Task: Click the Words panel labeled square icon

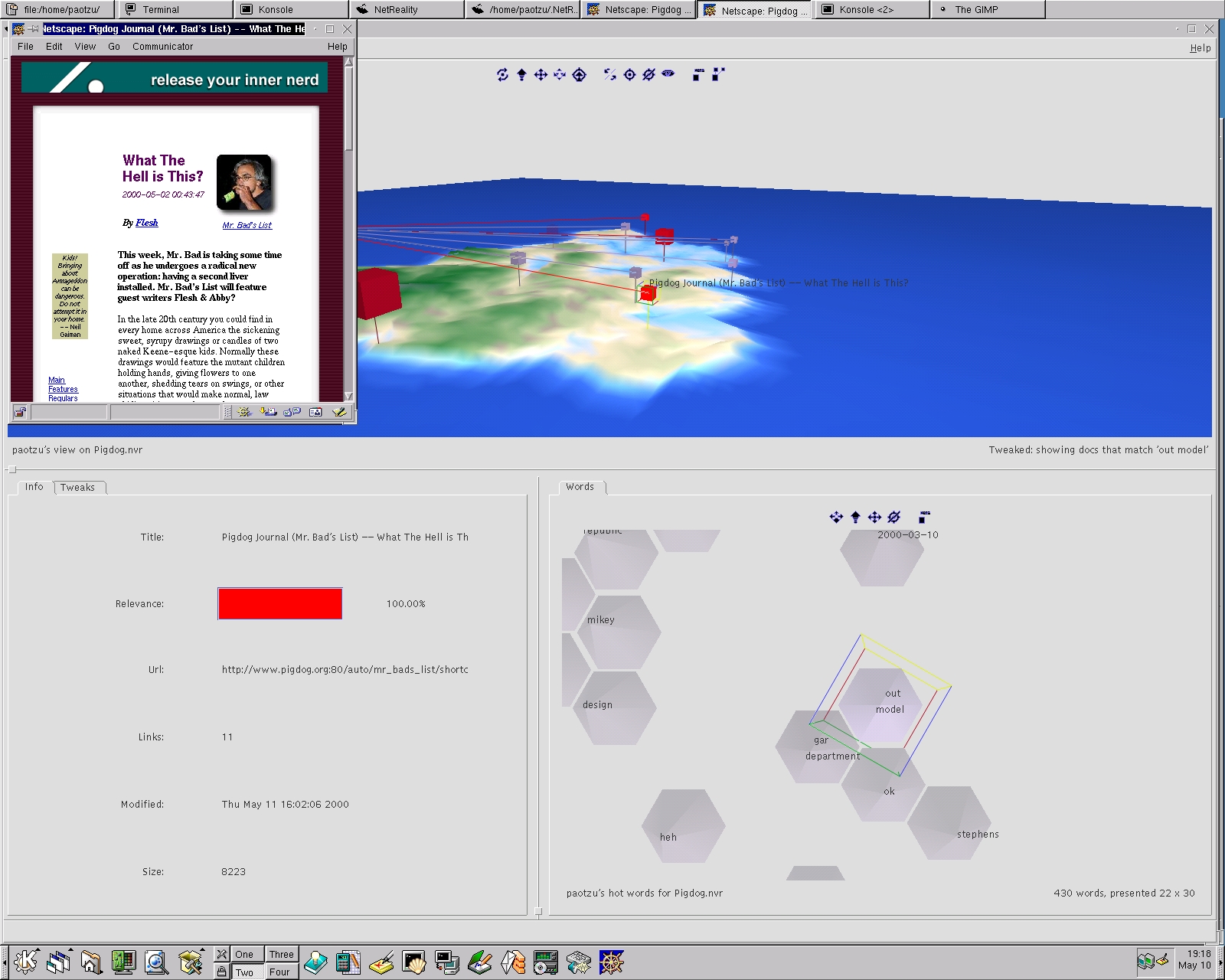Action: pyautogui.click(x=924, y=517)
